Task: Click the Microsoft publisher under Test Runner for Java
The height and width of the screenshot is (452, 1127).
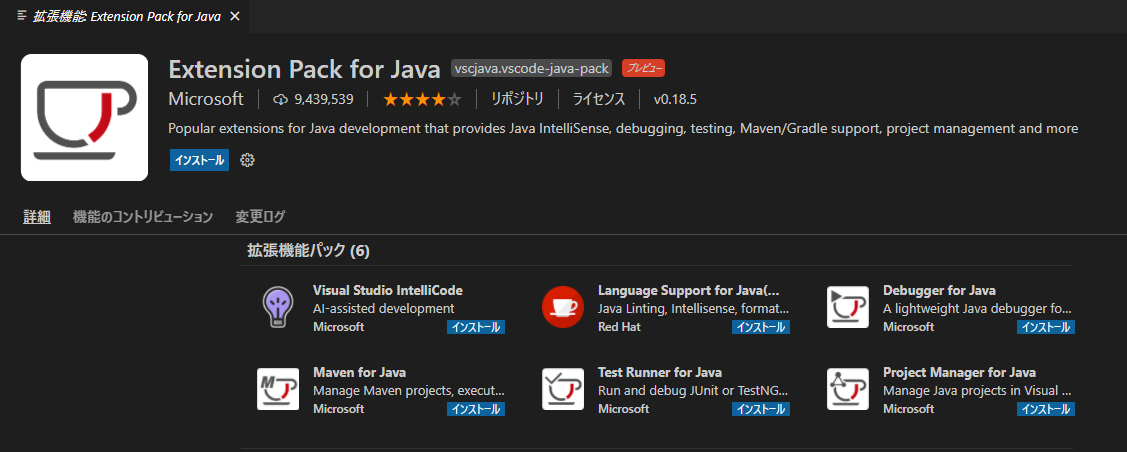Action: 623,409
